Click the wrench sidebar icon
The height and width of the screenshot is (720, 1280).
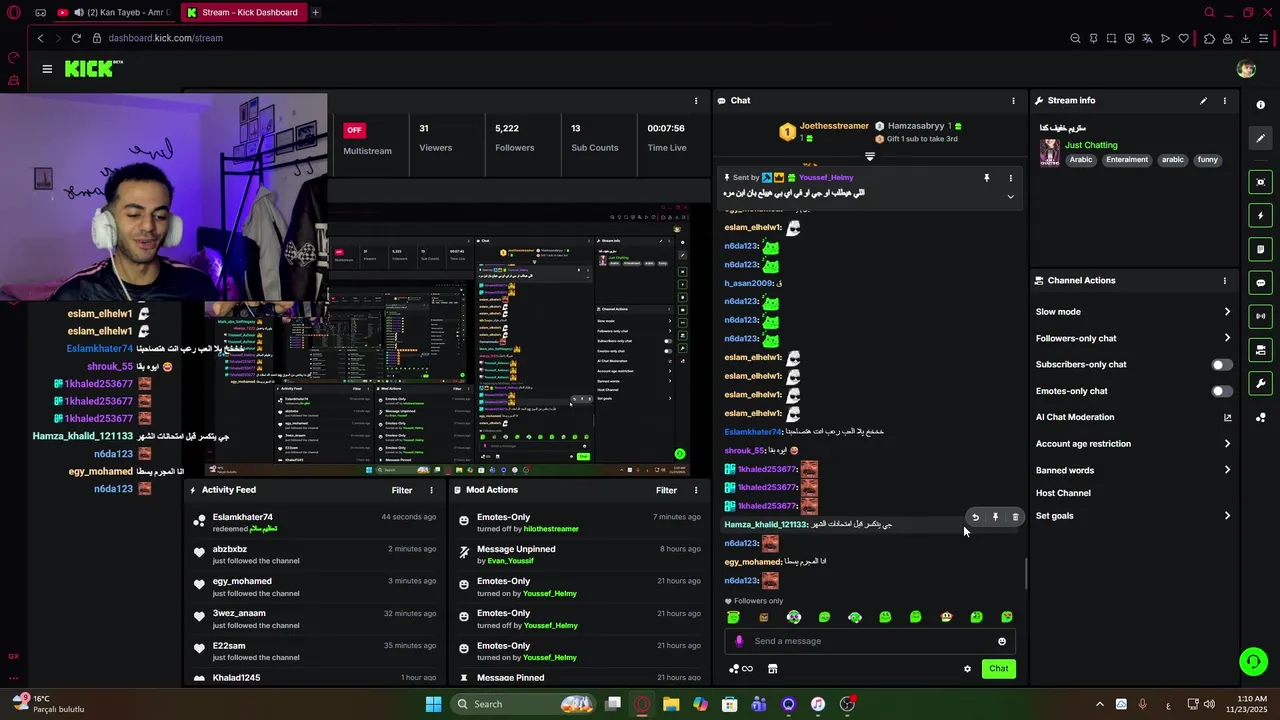click(x=1260, y=383)
